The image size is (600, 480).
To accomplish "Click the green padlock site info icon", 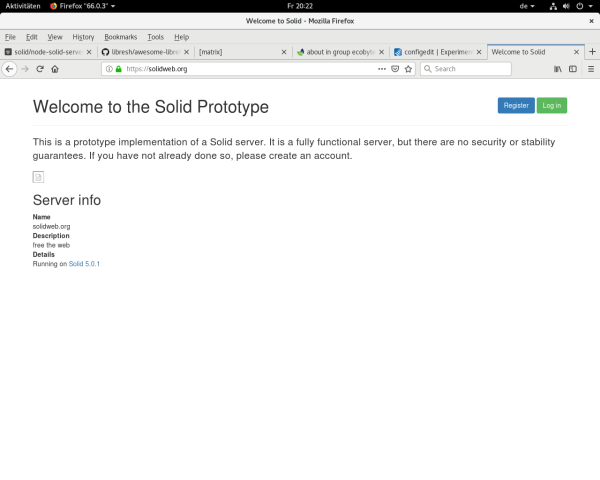I will 118,69.
